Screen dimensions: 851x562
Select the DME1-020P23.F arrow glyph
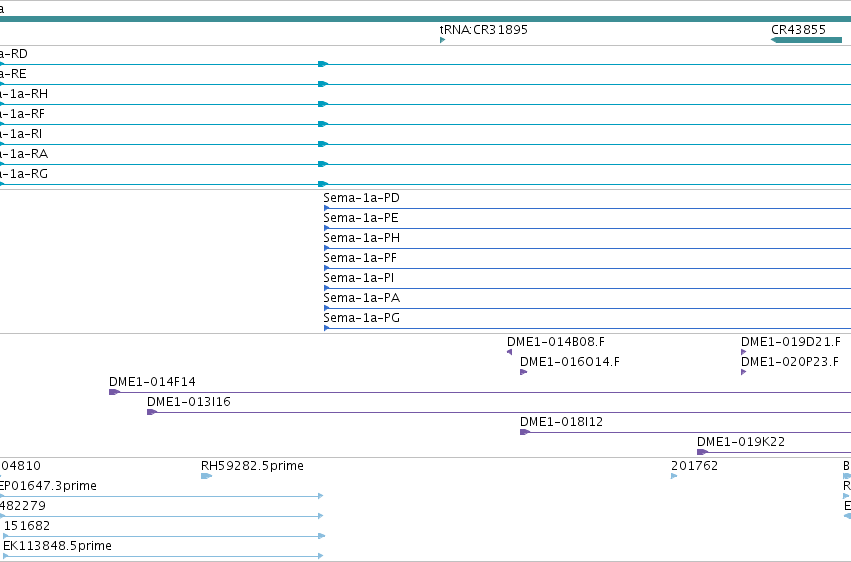[744, 372]
